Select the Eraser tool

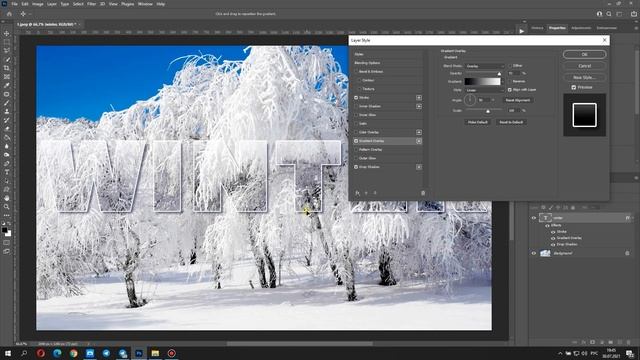pyautogui.click(x=7, y=129)
